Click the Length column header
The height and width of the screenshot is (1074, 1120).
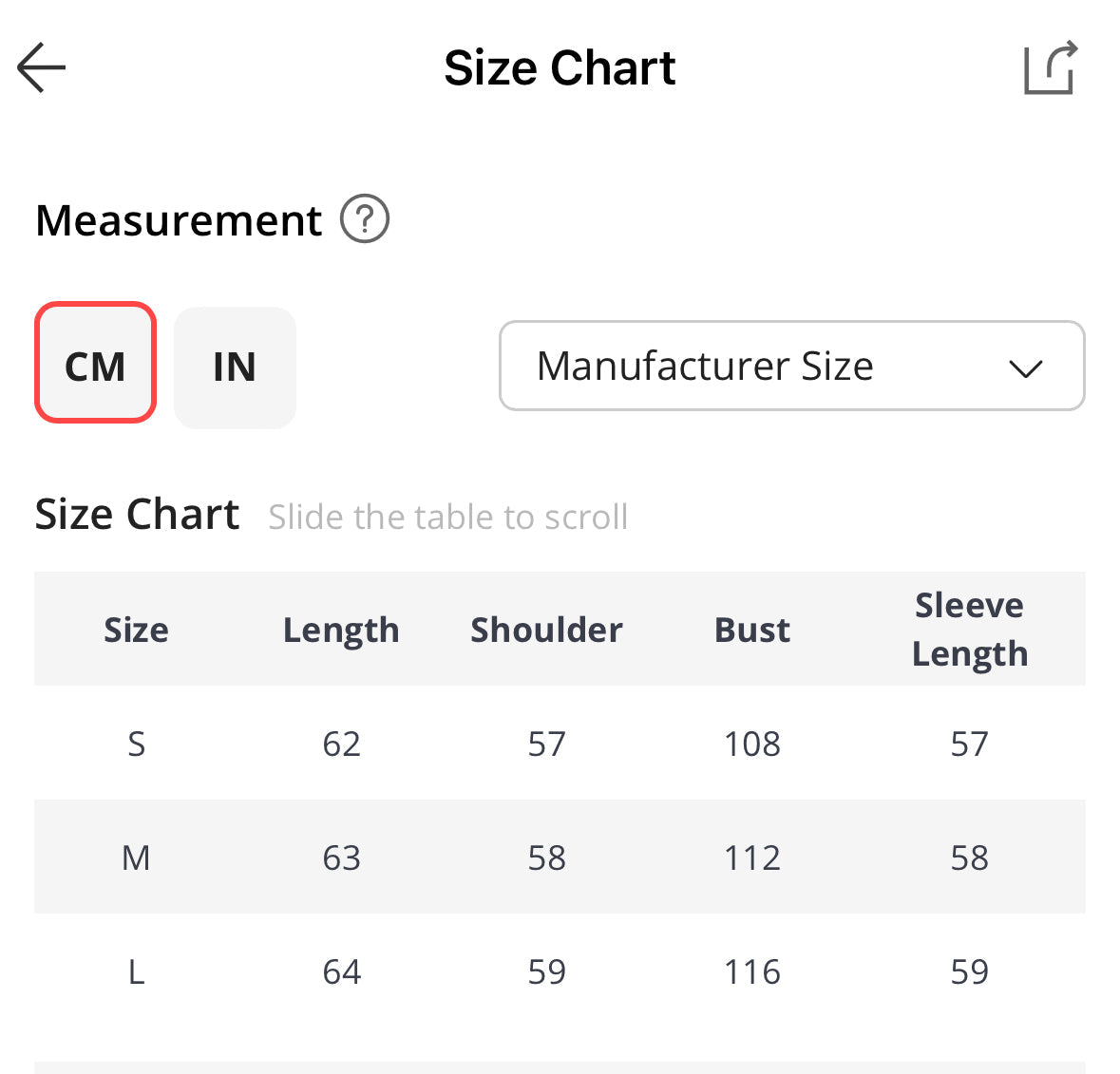(341, 630)
